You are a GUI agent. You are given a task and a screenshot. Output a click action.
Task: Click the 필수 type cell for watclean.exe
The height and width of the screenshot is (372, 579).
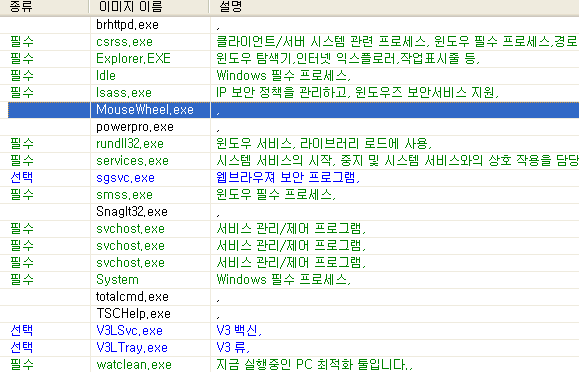pos(22,365)
